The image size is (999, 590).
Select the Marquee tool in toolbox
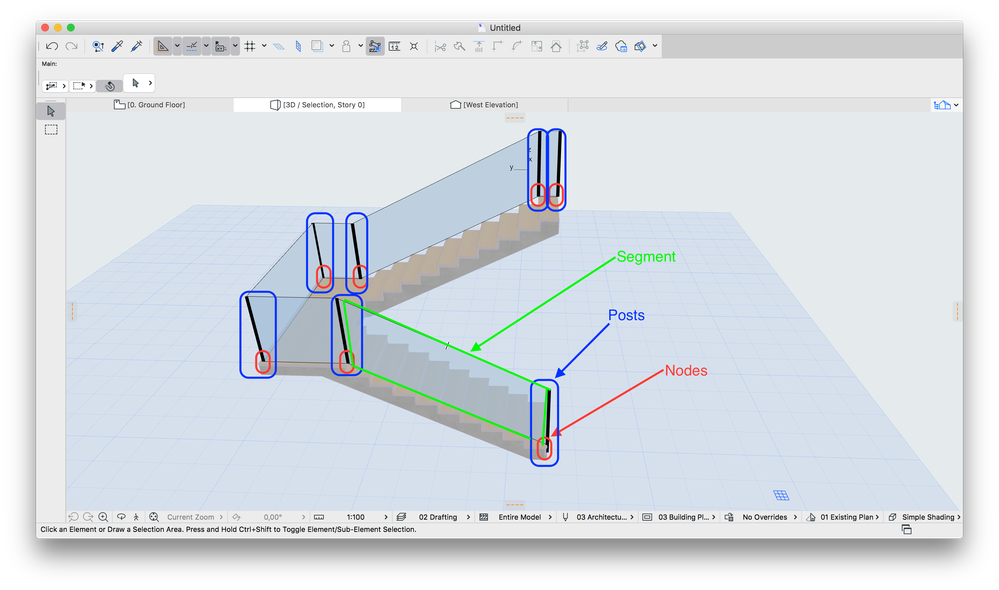tap(51, 130)
